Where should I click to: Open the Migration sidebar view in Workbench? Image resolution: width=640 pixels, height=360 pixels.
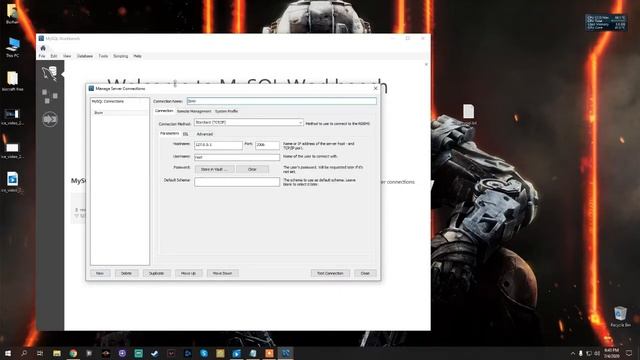click(50, 119)
